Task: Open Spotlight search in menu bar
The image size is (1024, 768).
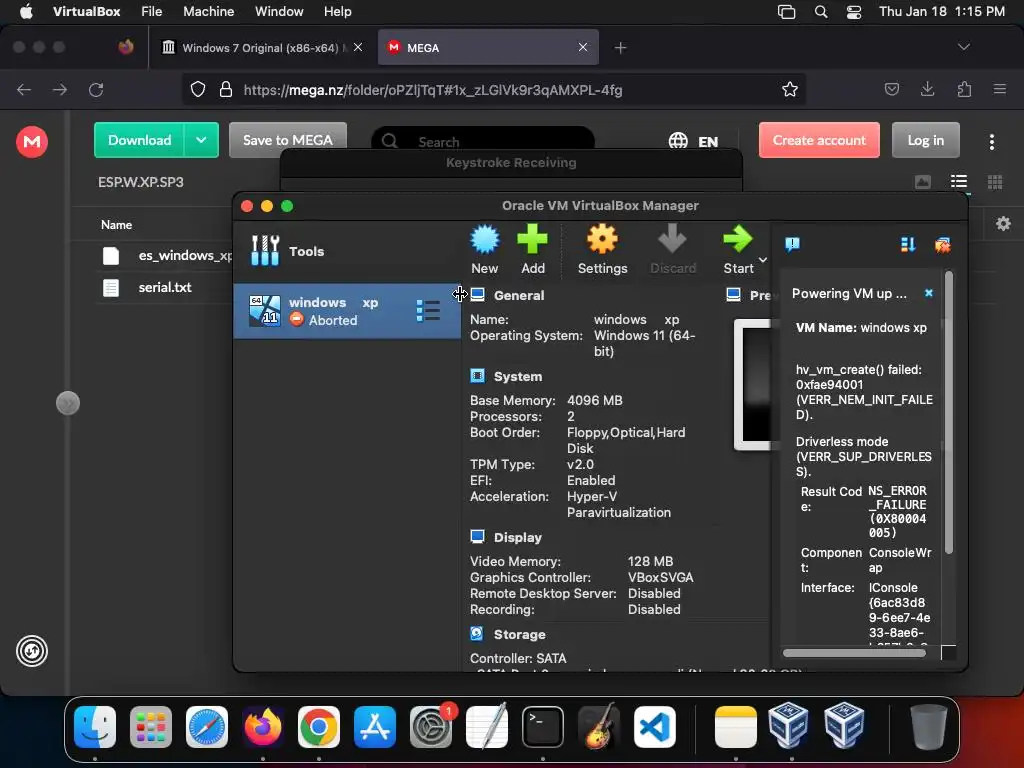Action: [x=821, y=12]
